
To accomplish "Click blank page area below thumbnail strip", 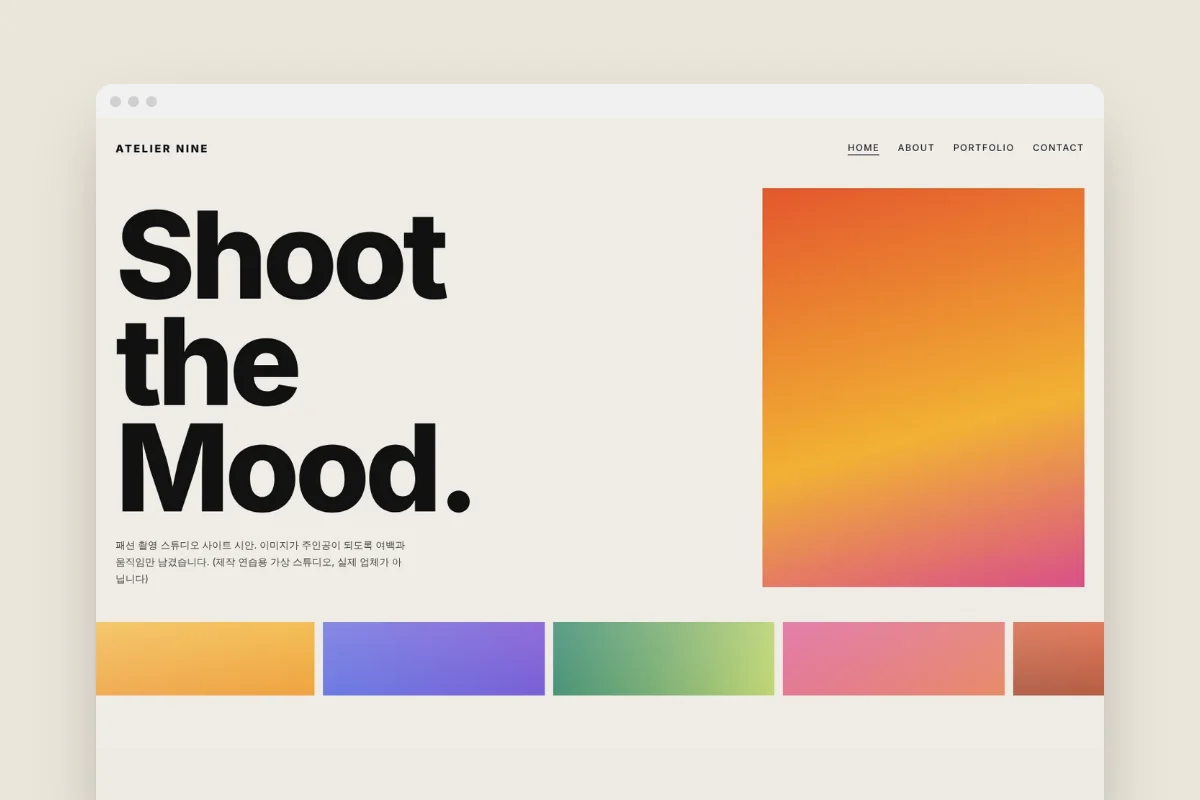I will [x=600, y=748].
